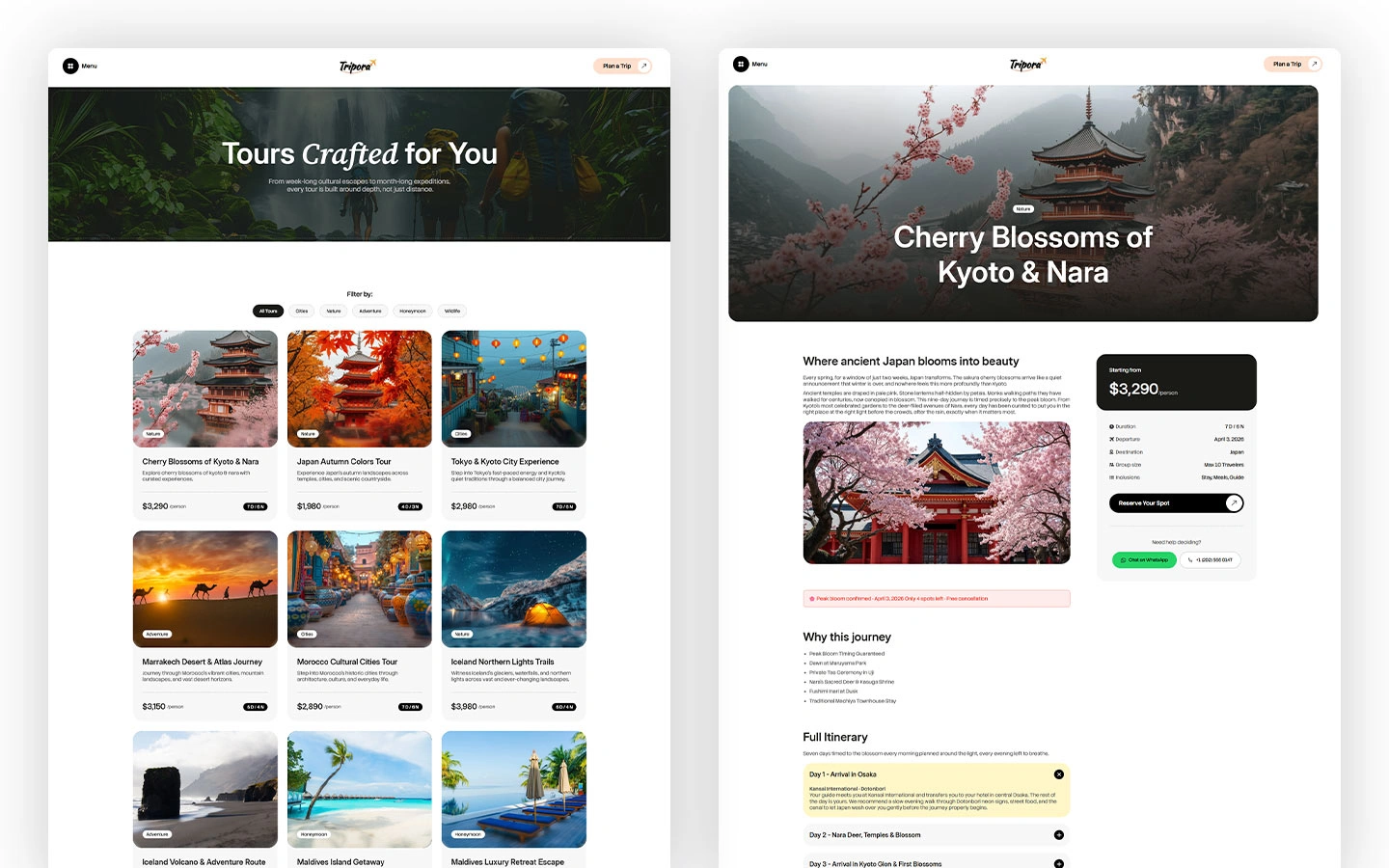Click the Marrakech camel sunset photo
The width and height of the screenshot is (1389, 868).
point(205,589)
